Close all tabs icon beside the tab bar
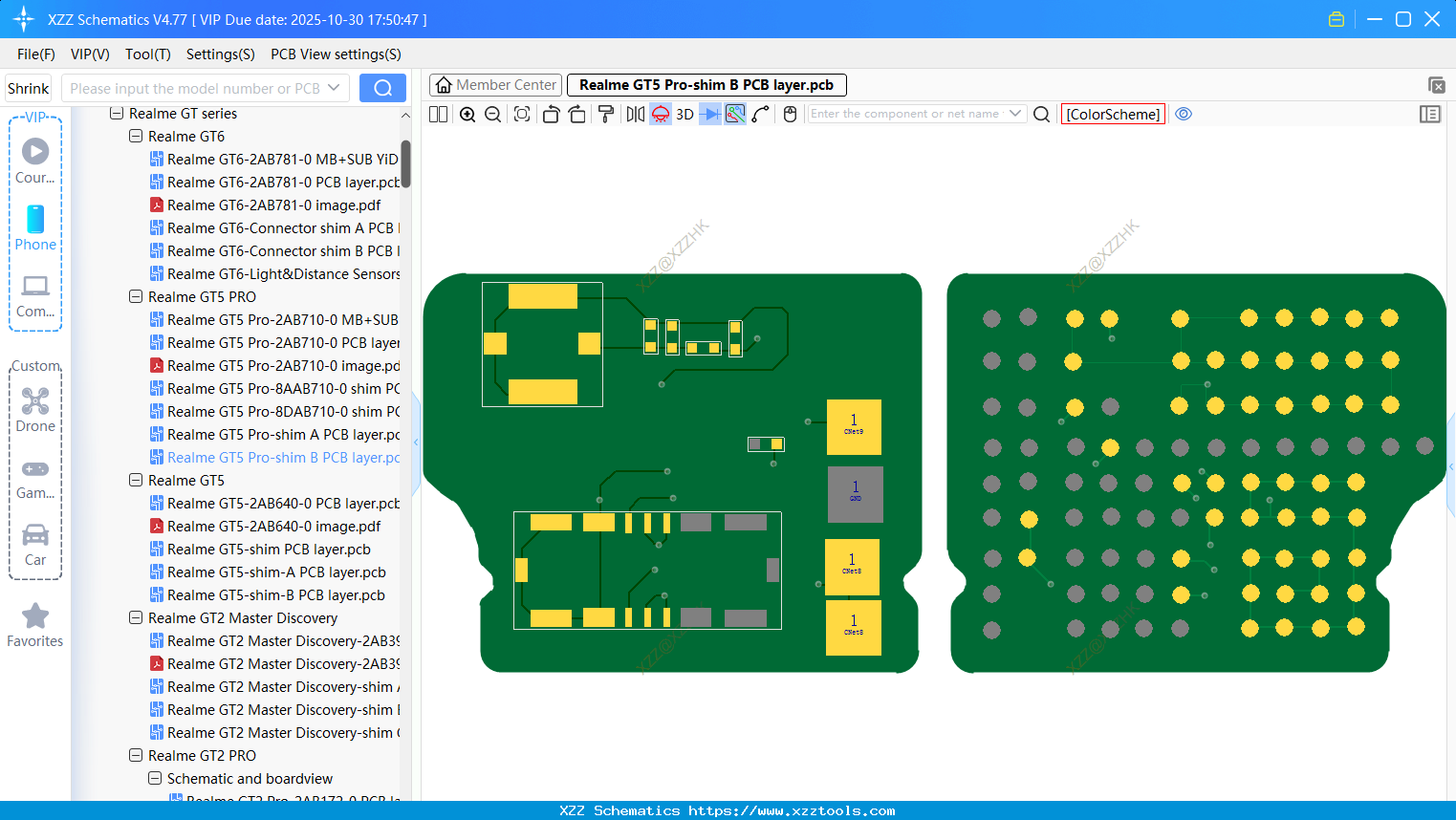Viewport: 1456px width, 820px height. click(x=1436, y=85)
